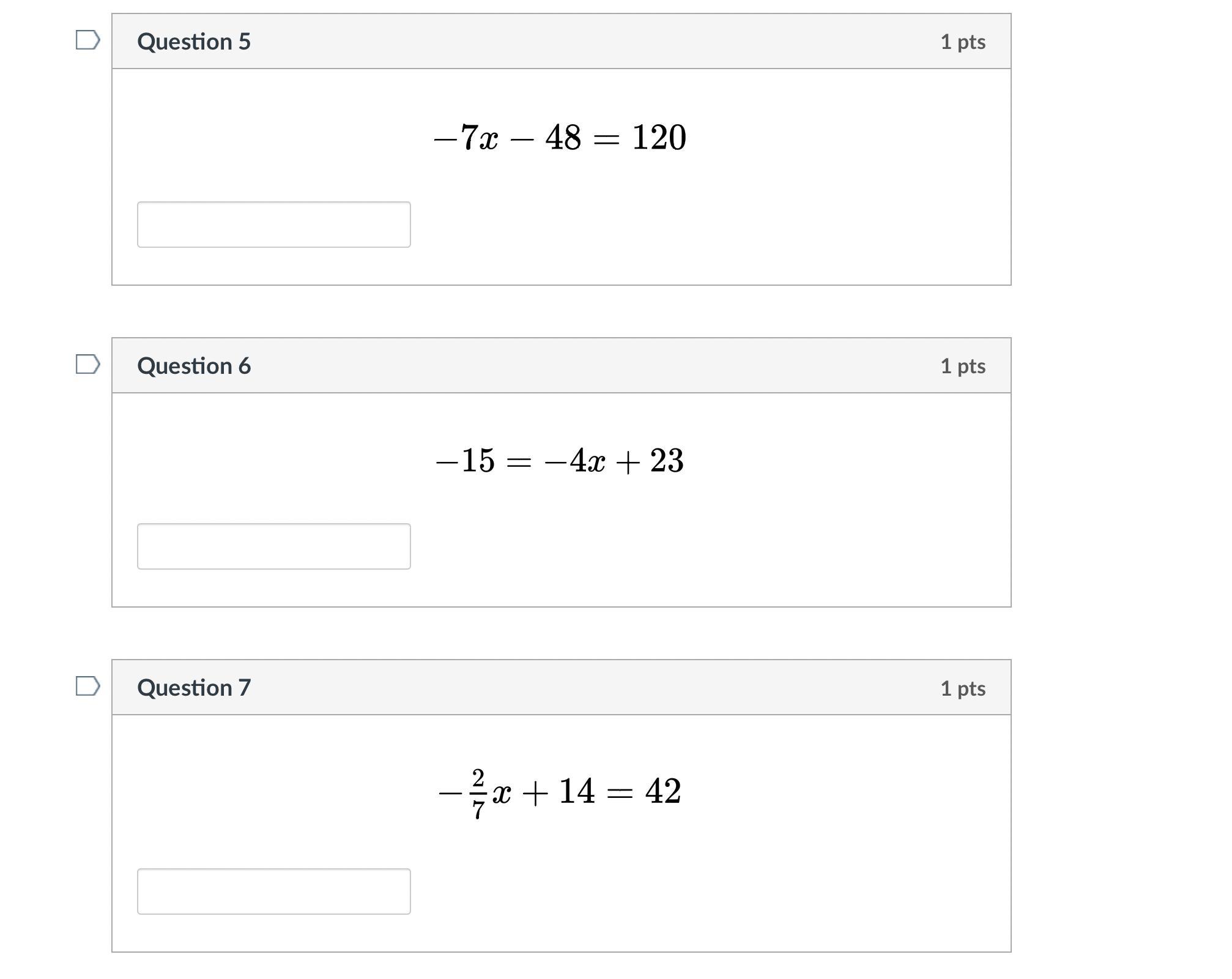Screen dimensions: 1232x979
Task: Click the 1 pts label on Question 6
Action: pos(963,366)
